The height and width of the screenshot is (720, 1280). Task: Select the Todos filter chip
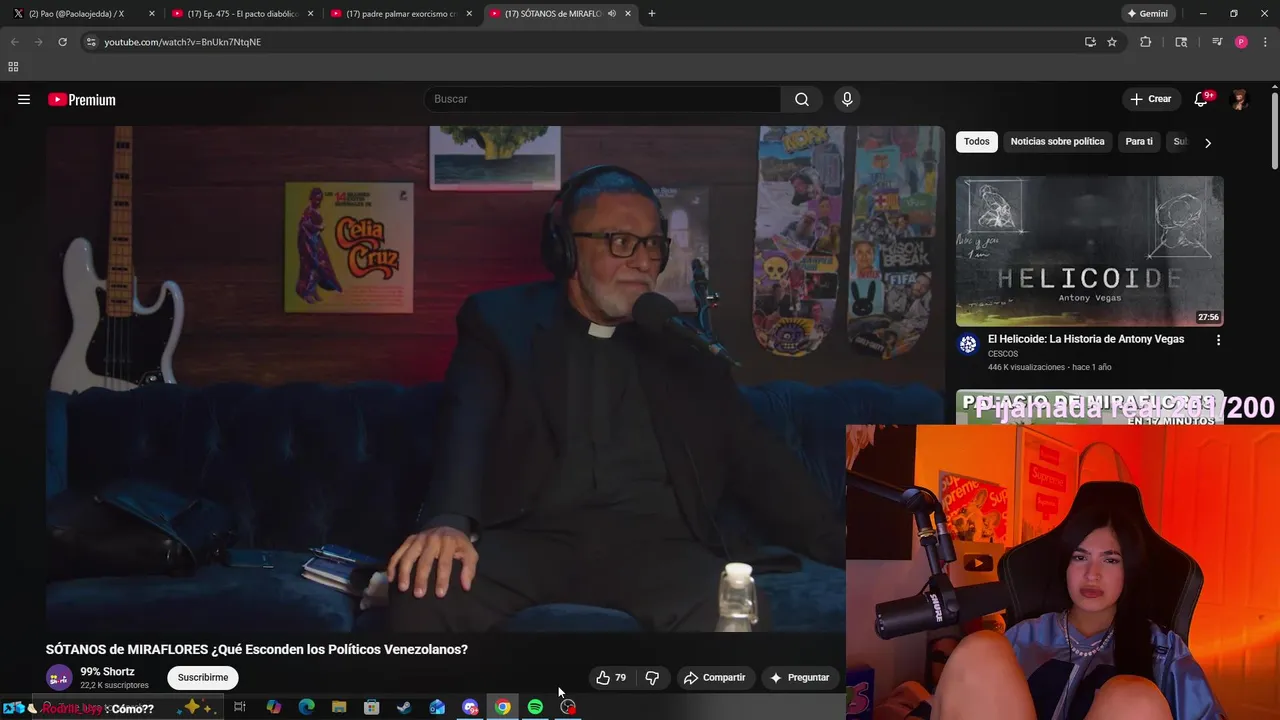click(977, 142)
